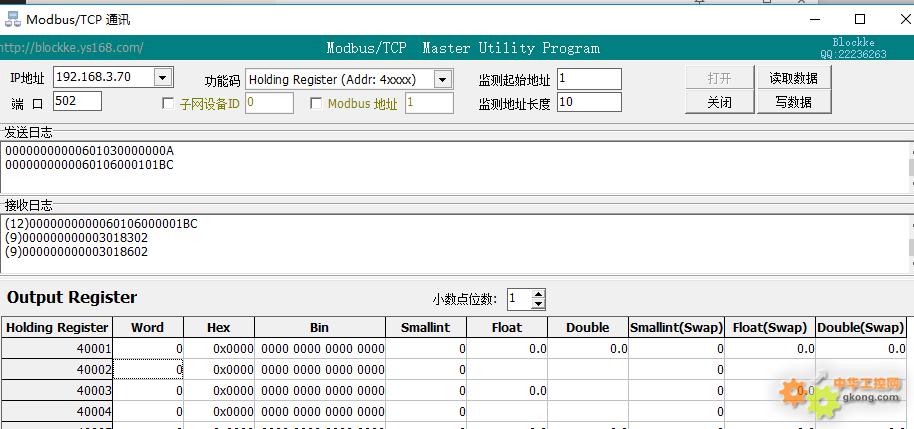Click the 打开 button
Image resolution: width=914 pixels, height=429 pixels.
tap(719, 78)
